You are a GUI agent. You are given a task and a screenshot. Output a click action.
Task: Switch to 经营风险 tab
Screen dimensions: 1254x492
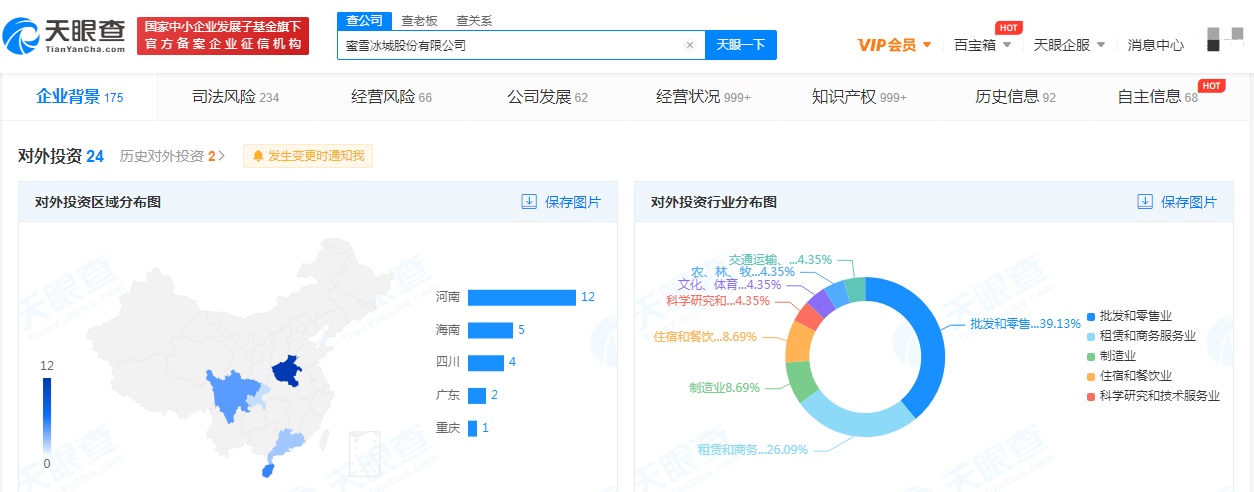(391, 97)
